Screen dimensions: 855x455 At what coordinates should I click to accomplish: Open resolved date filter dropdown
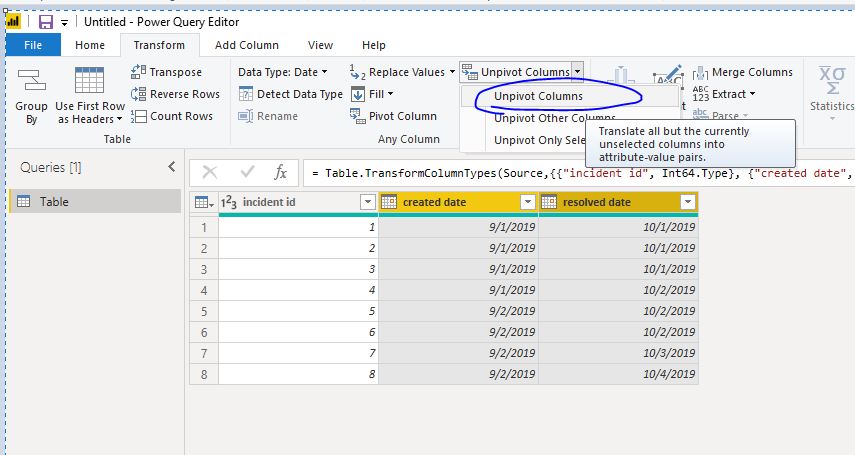pyautogui.click(x=688, y=202)
